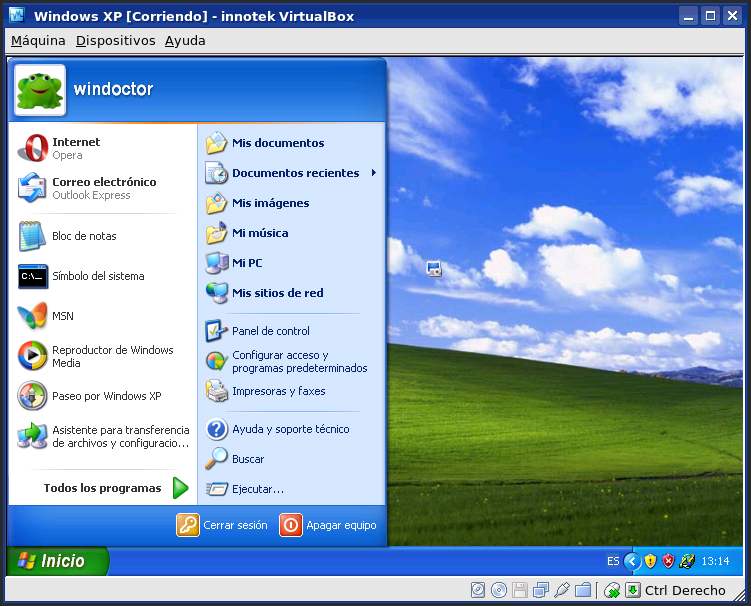
Task: Open MSN from start menu
Action: pos(62,316)
